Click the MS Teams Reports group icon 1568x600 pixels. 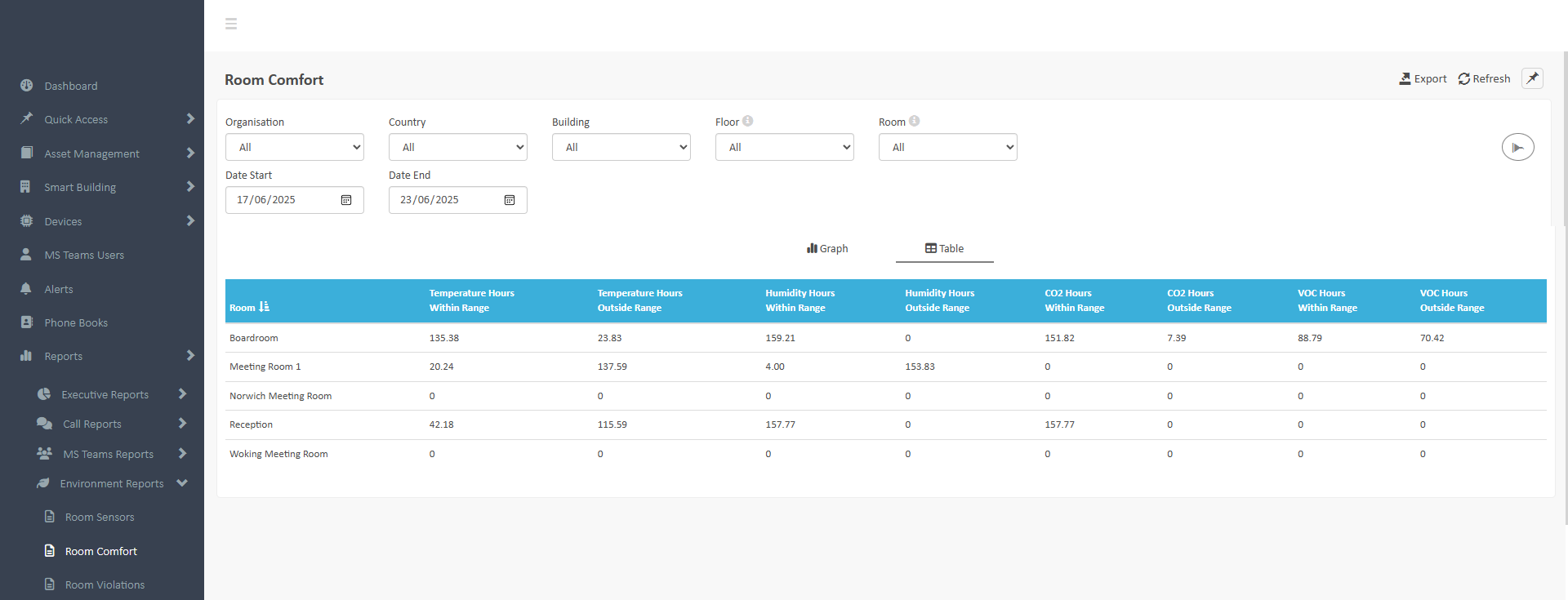[x=45, y=453]
